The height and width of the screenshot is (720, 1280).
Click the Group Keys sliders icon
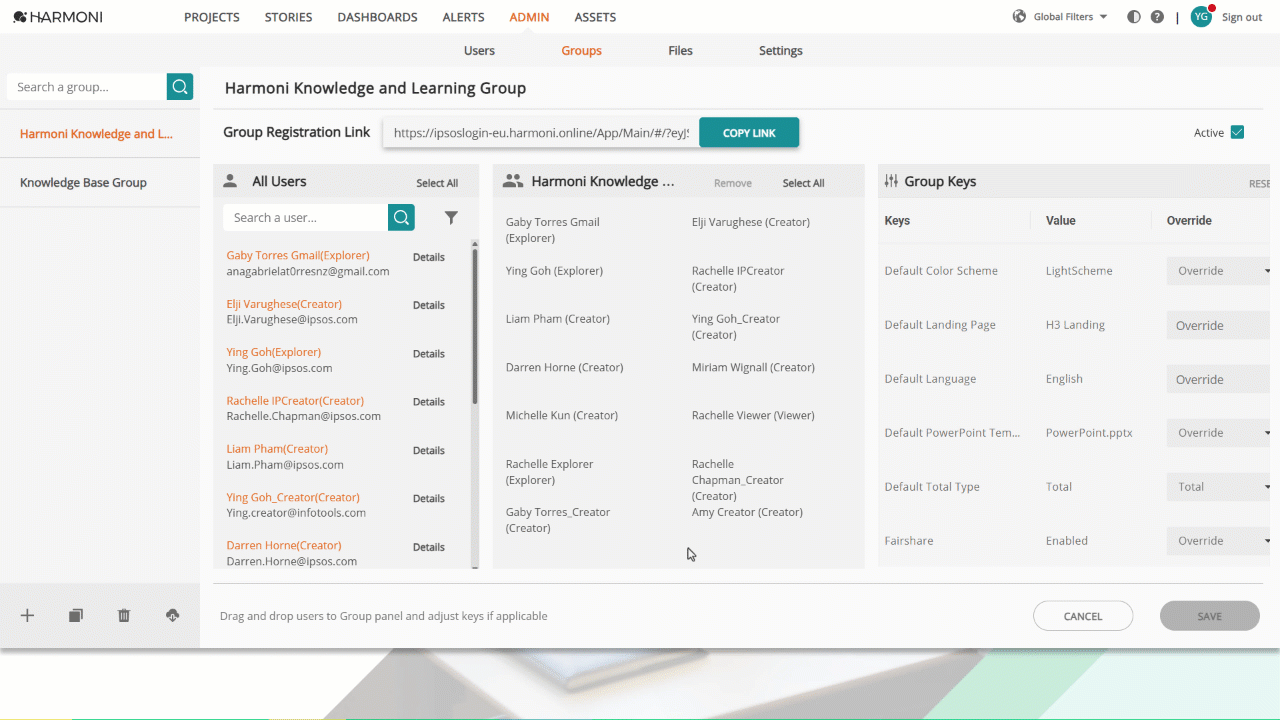(x=891, y=181)
